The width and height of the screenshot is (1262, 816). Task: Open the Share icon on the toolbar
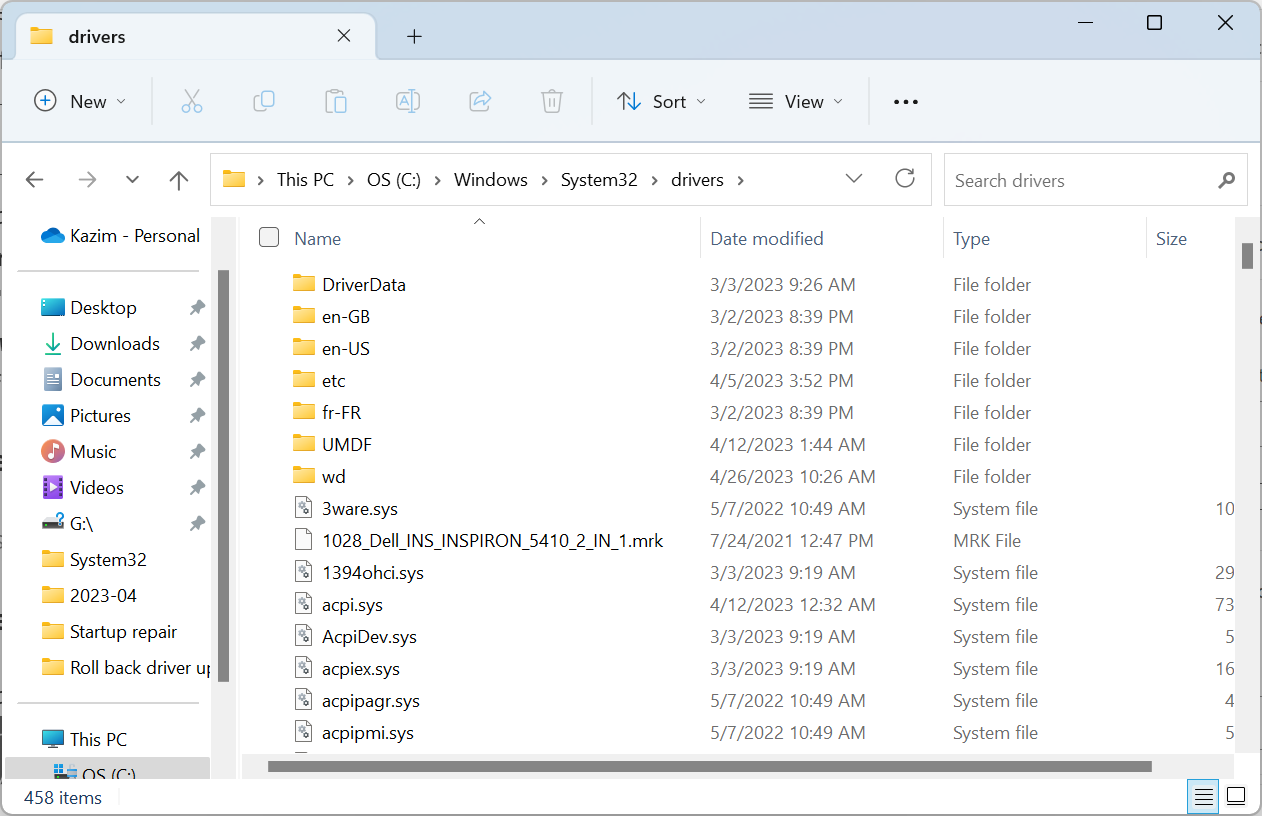480,101
